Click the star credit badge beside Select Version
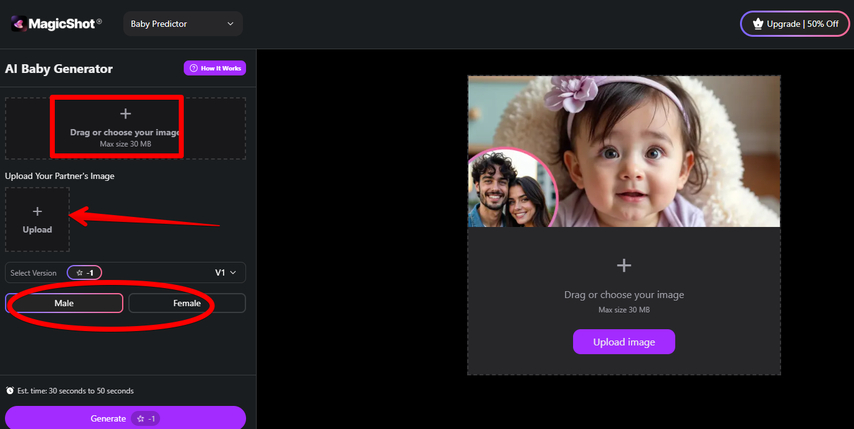The height and width of the screenshot is (429, 854). 84,273
